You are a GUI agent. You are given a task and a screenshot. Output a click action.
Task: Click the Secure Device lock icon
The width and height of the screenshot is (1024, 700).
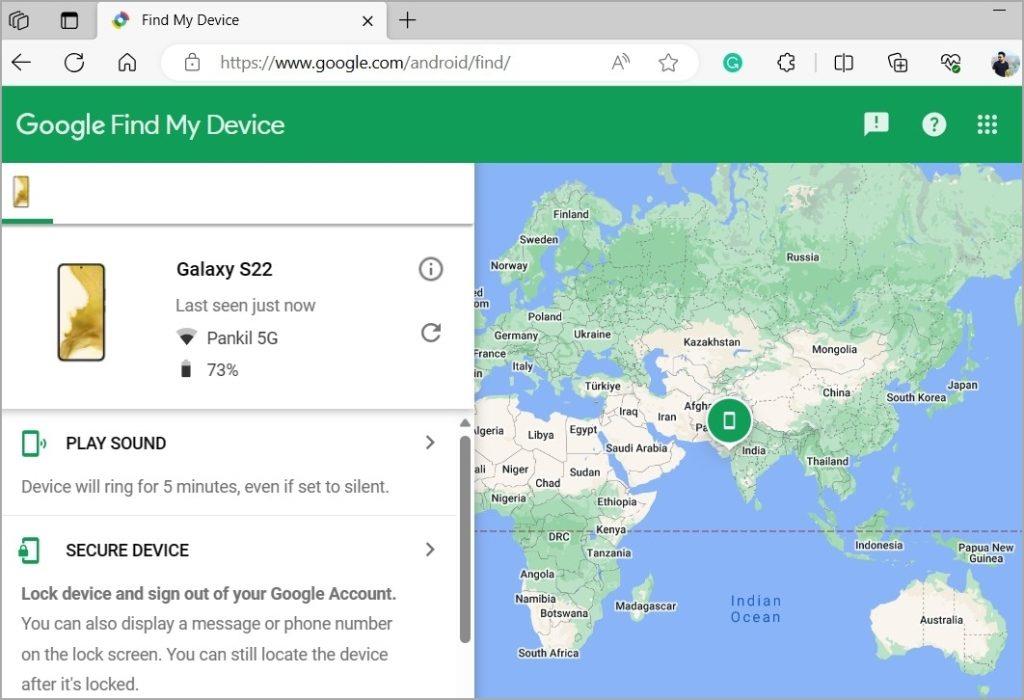tap(29, 550)
